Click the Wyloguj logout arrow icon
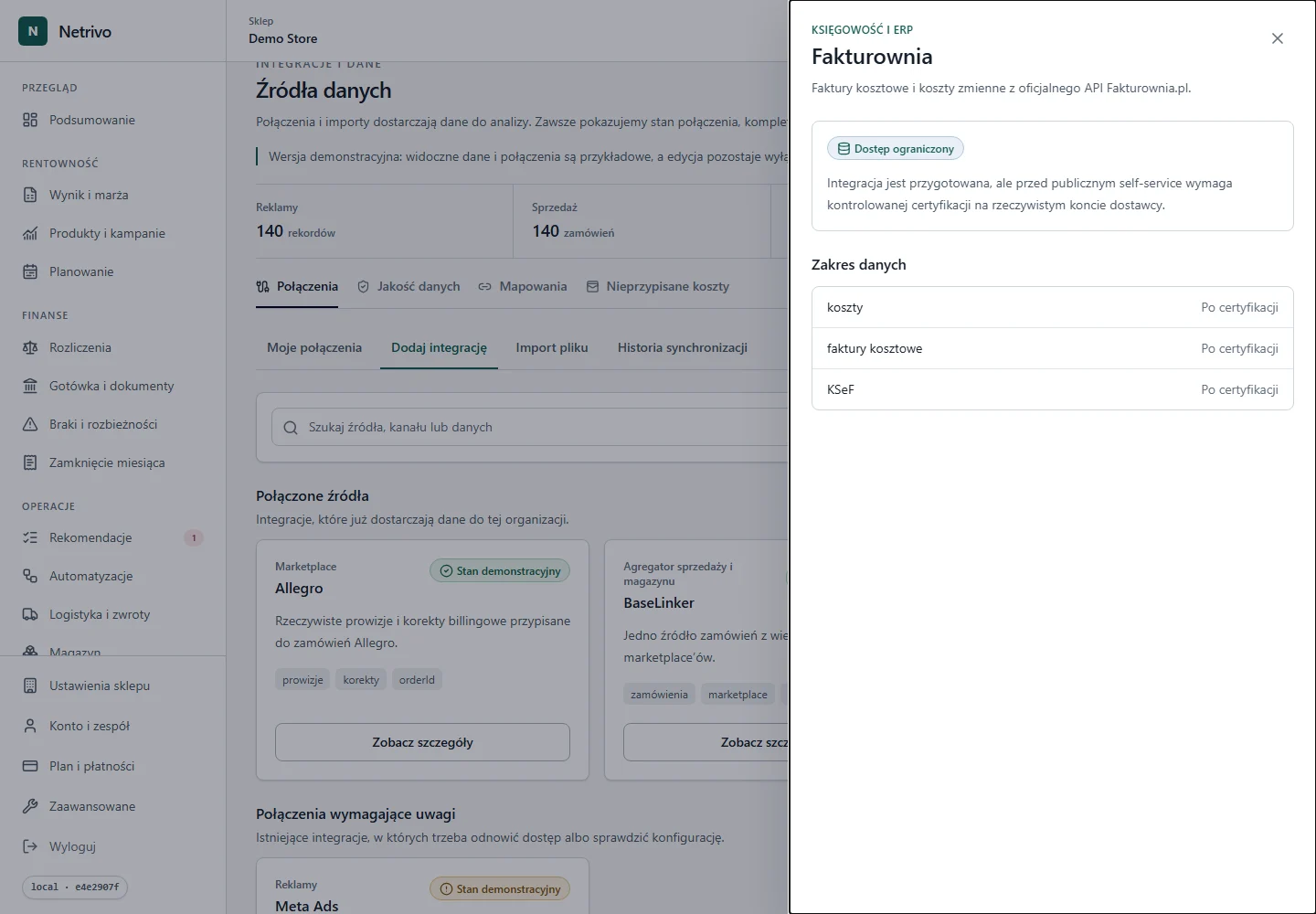Viewport: 1316px width, 914px height. point(30,846)
